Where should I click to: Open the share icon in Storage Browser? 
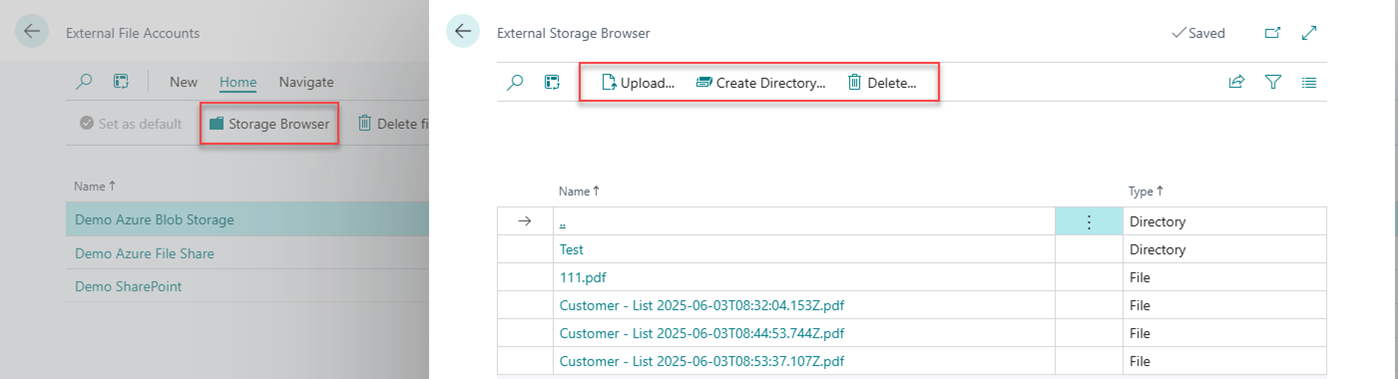click(1236, 83)
